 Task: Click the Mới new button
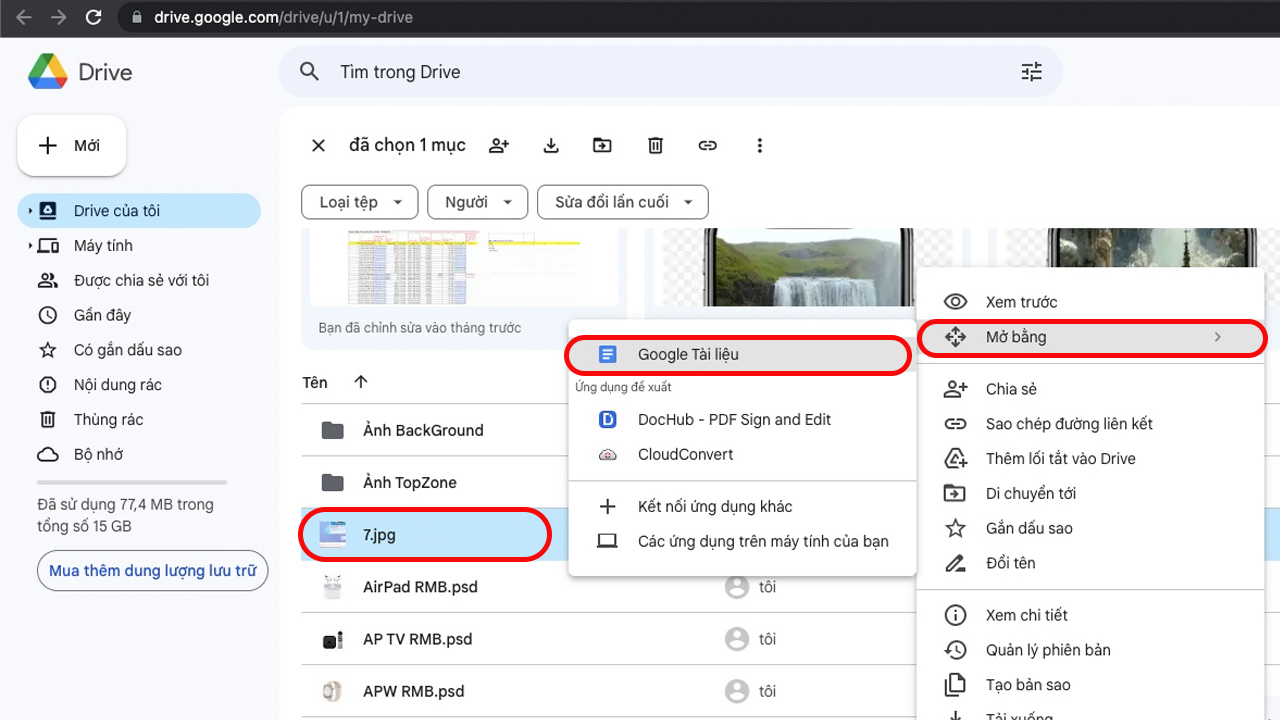72,146
